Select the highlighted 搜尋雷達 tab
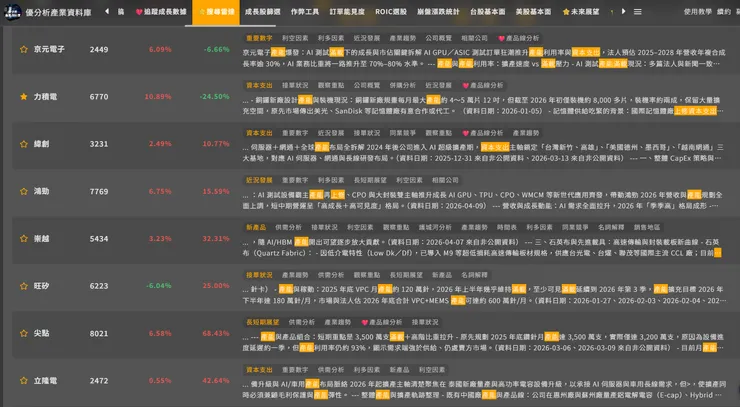The height and width of the screenshot is (407, 740). click(x=216, y=12)
